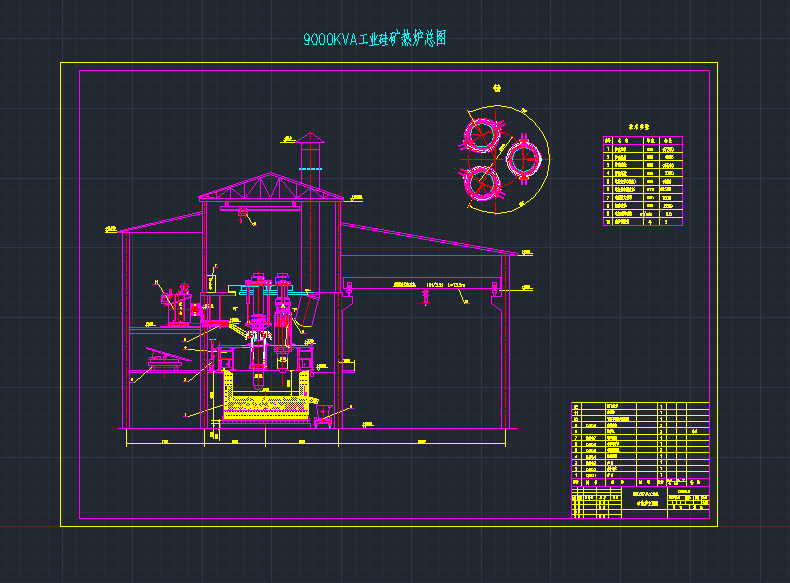Click the overhead crane beam in the right bay

[x=420, y=288]
